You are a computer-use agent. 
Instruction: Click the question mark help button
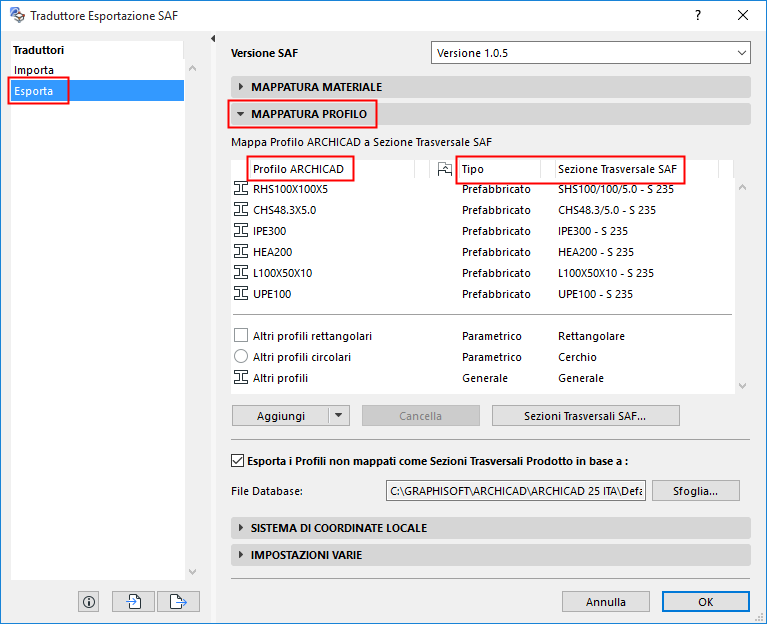coord(698,15)
